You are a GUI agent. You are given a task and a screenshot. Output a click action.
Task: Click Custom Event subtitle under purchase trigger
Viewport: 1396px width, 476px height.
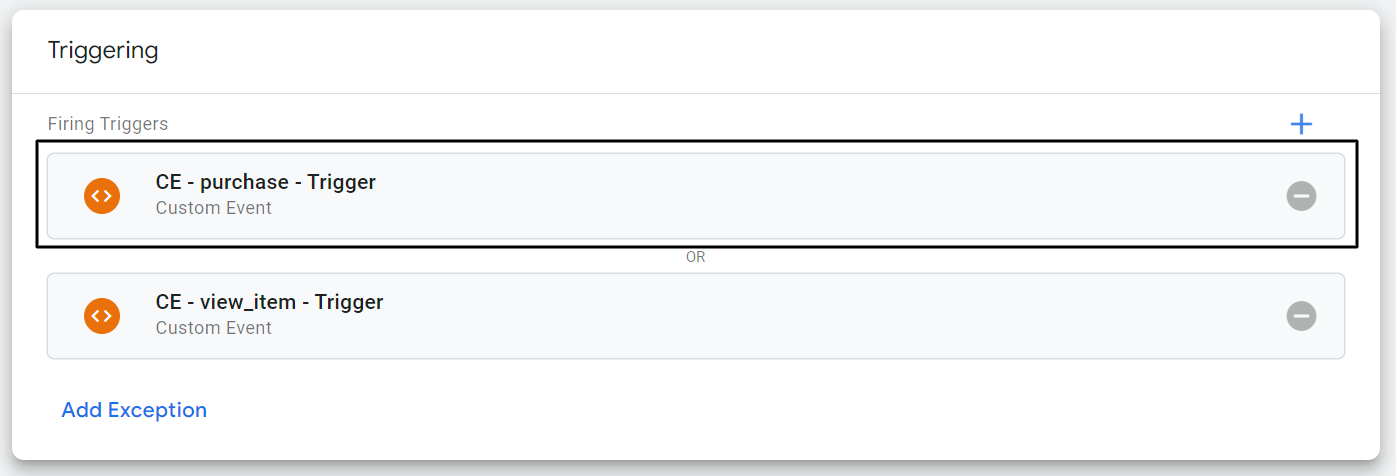click(213, 208)
